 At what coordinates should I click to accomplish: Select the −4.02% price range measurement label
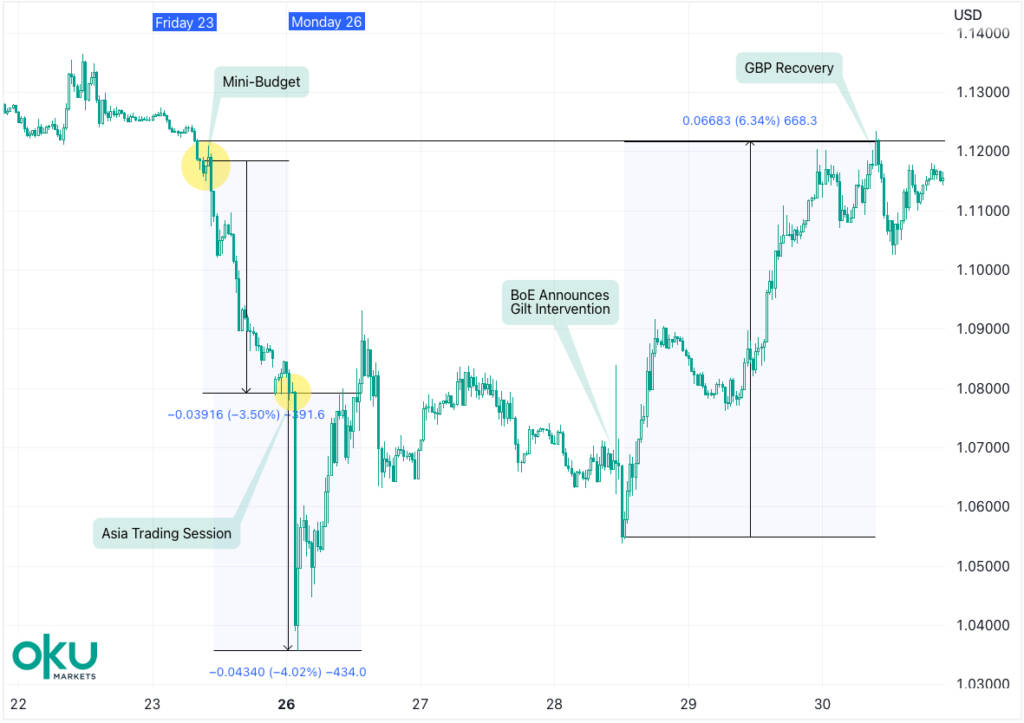pos(288,672)
